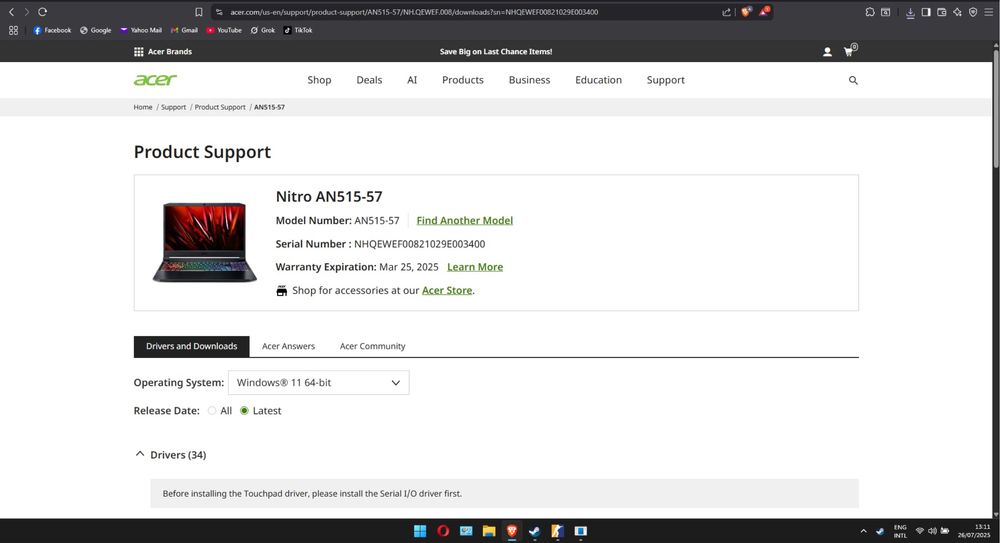Screen dimensions: 1000x543
Task: Open the Acer account user icon
Action: coord(827,52)
